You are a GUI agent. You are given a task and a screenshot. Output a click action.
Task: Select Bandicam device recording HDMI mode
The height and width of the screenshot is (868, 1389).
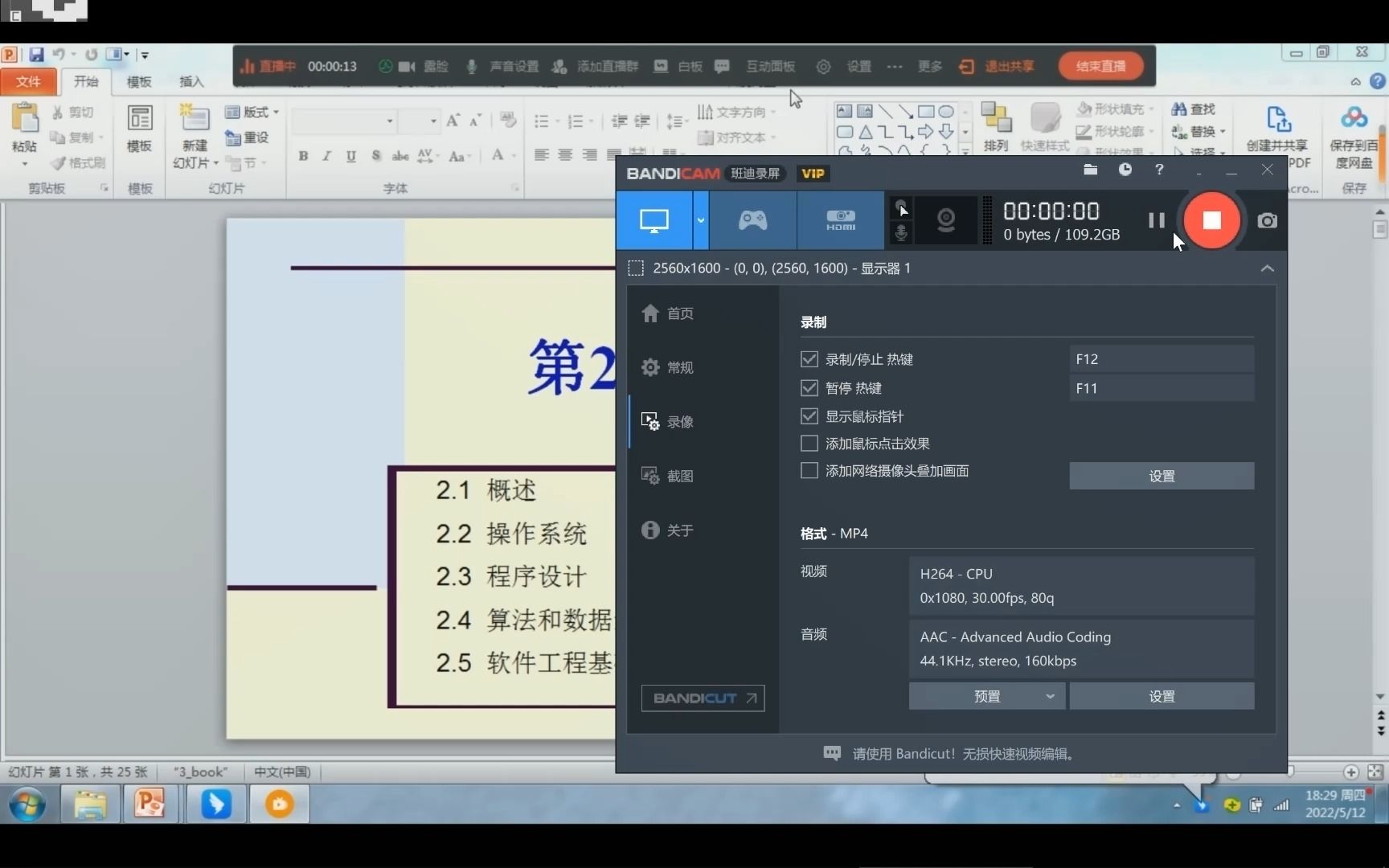coord(839,220)
